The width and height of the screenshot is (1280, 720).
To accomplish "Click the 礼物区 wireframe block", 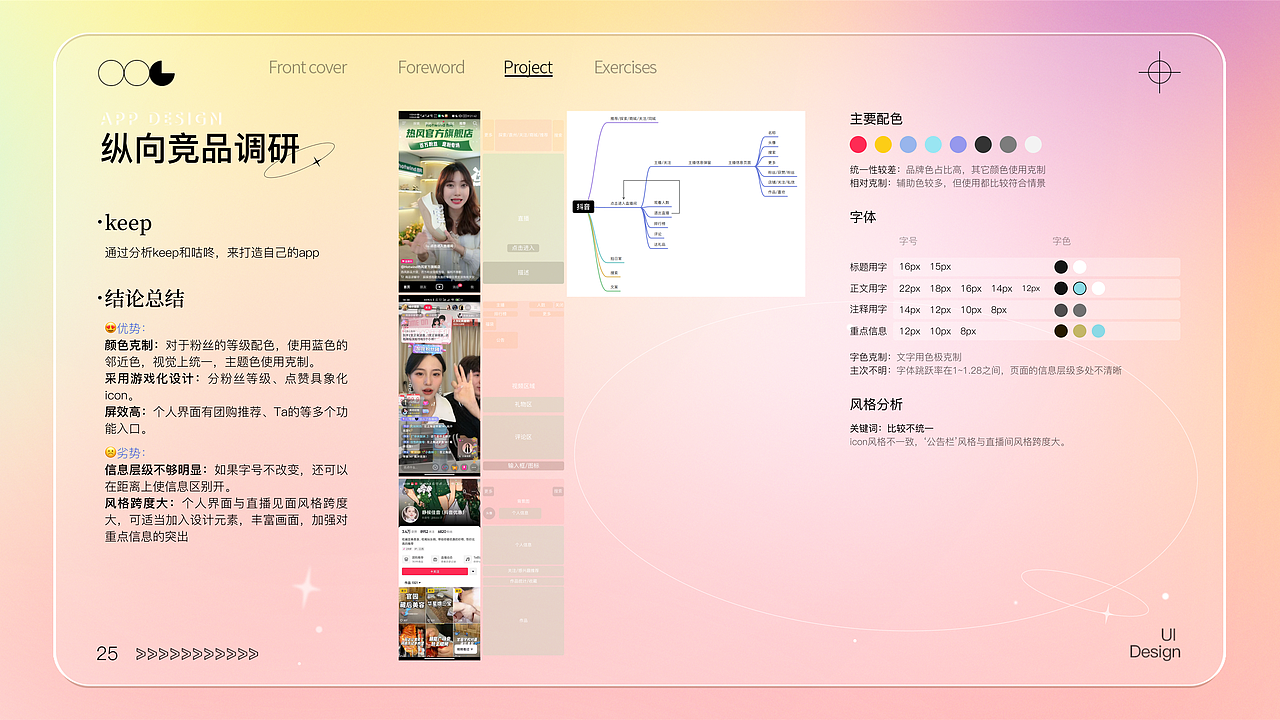I will [523, 404].
